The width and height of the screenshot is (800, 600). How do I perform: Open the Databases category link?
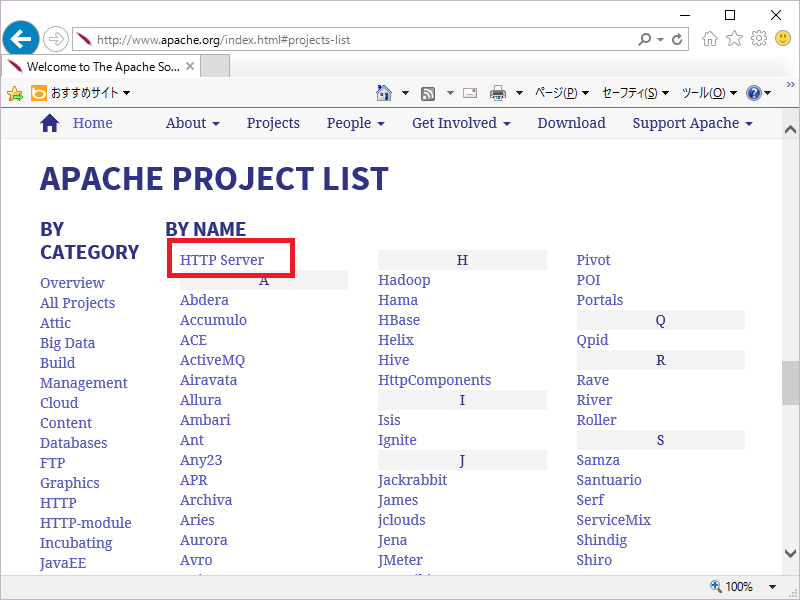tap(73, 443)
